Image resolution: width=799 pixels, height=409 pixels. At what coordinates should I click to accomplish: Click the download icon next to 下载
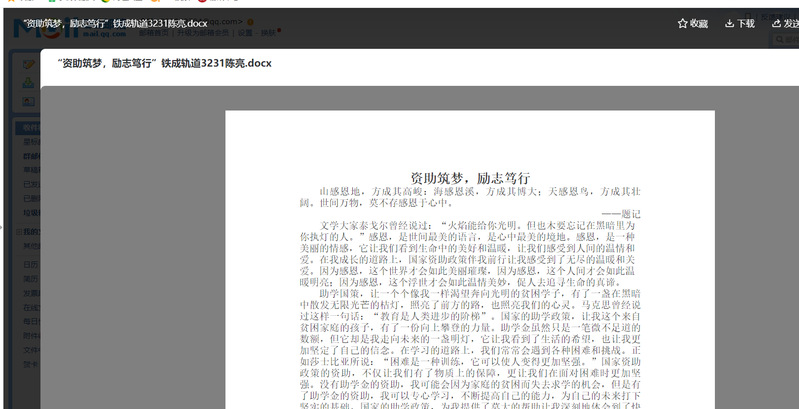click(730, 23)
